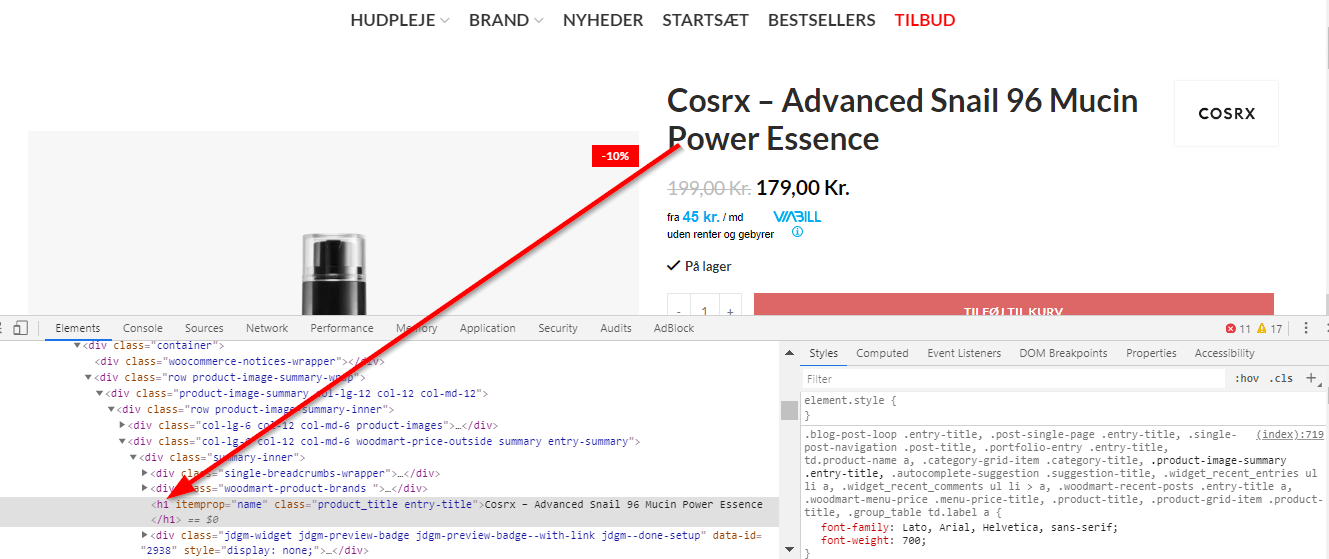
Task: Open the Application tab
Action: click(x=488, y=328)
